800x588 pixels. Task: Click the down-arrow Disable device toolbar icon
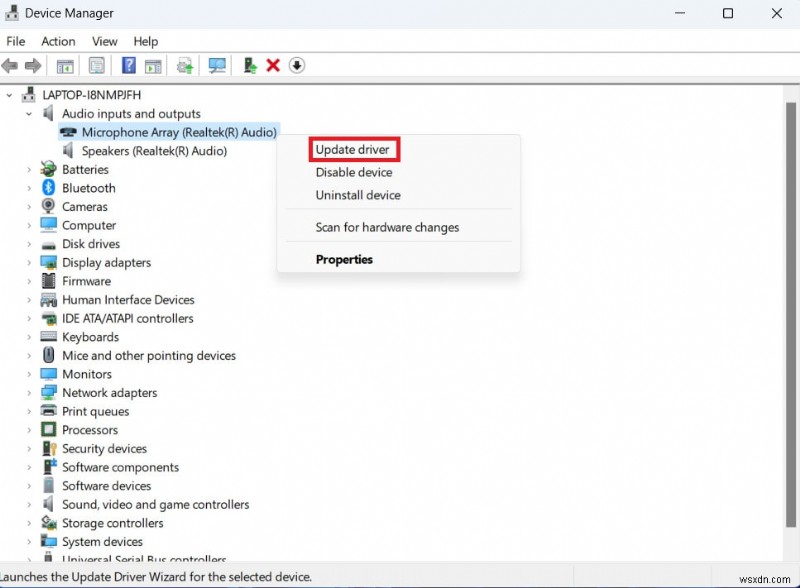pyautogui.click(x=297, y=65)
